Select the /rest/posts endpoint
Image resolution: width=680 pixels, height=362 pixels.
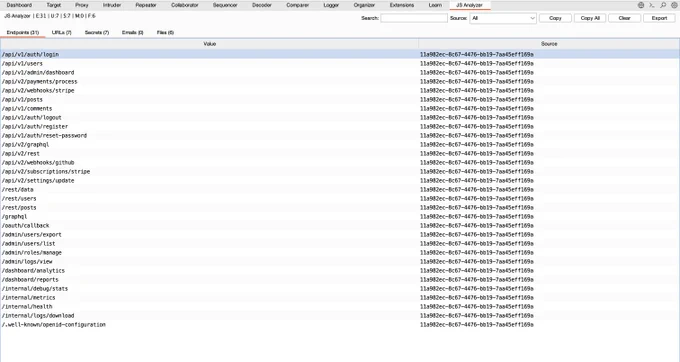[340, 208]
